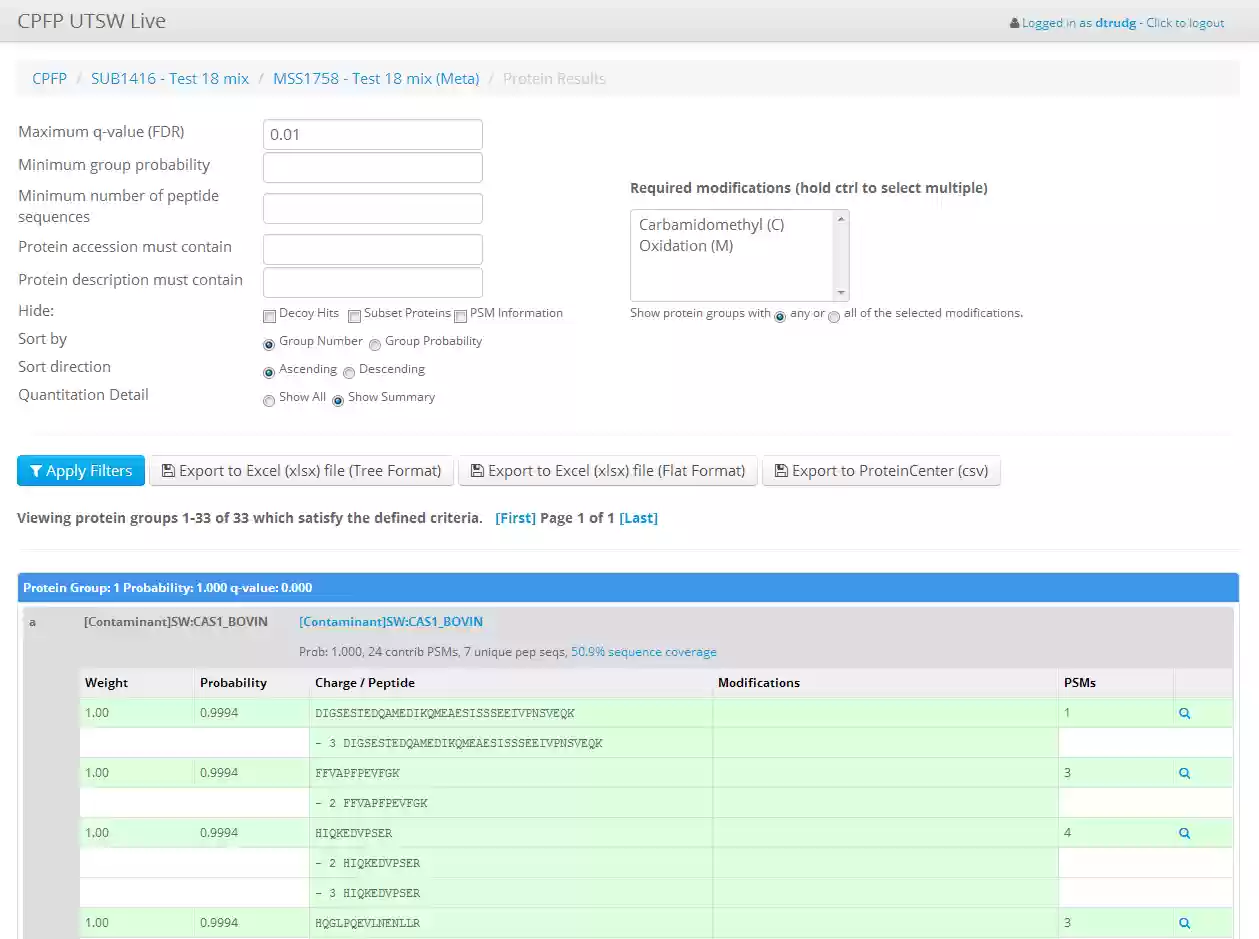
Task: Jump to [Last] page of results
Action: tap(639, 518)
